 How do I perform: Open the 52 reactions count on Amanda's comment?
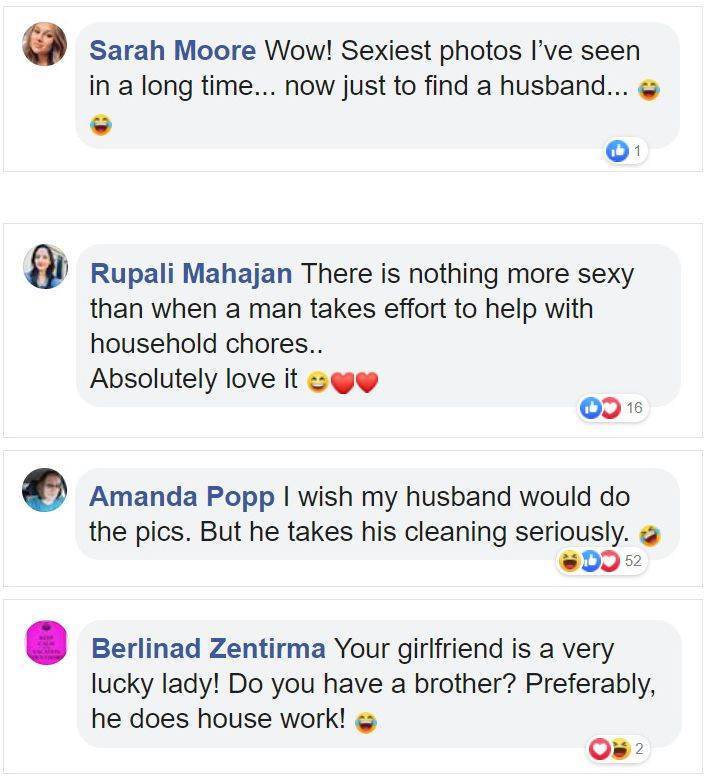click(632, 561)
